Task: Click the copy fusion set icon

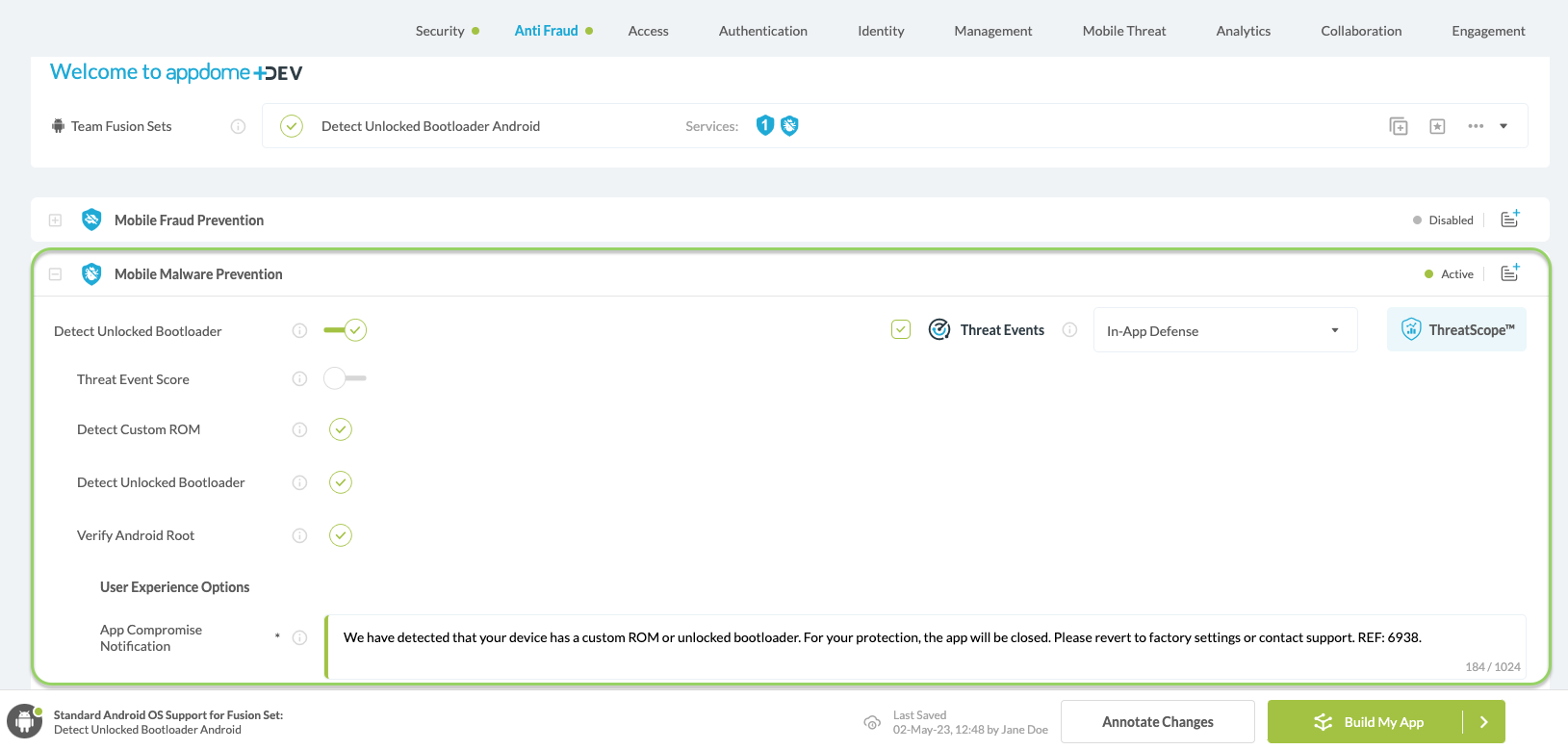Action: click(x=1399, y=126)
